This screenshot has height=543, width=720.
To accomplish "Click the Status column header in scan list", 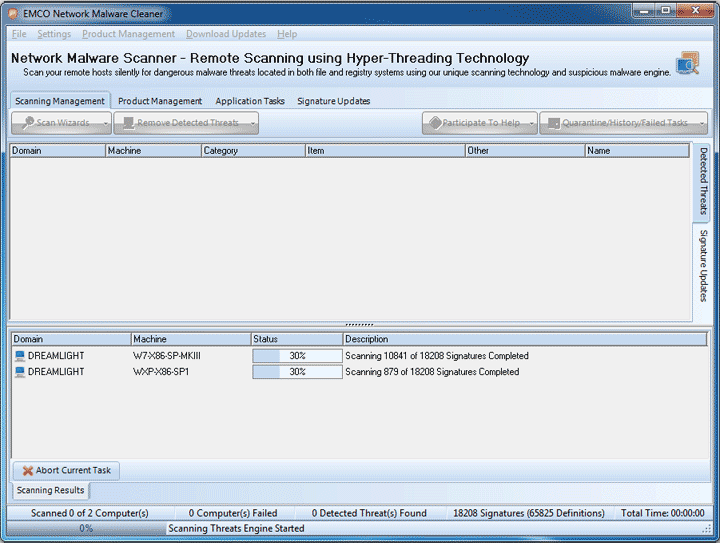I will tap(297, 339).
